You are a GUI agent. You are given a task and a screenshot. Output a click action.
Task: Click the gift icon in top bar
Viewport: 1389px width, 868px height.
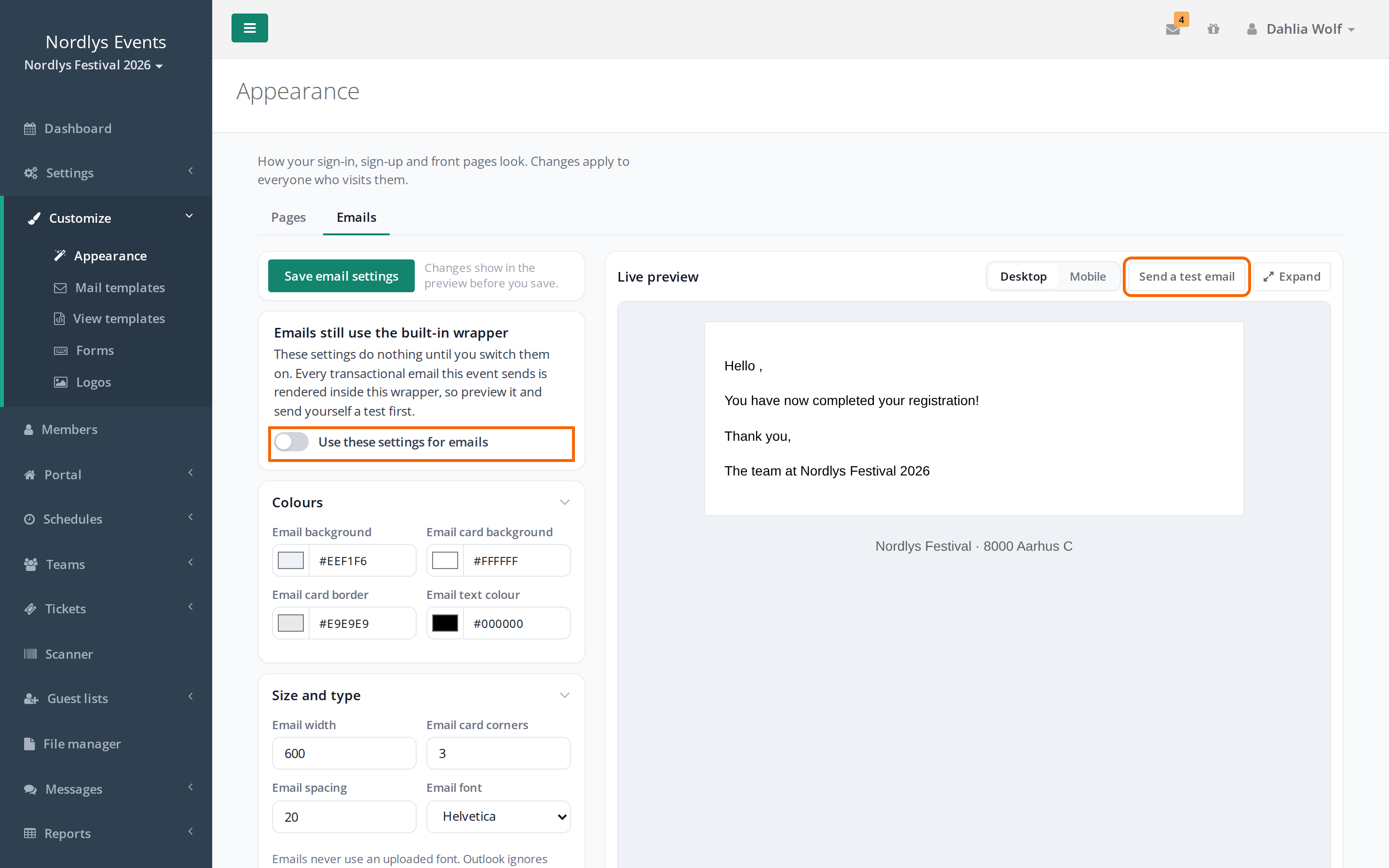[1213, 29]
